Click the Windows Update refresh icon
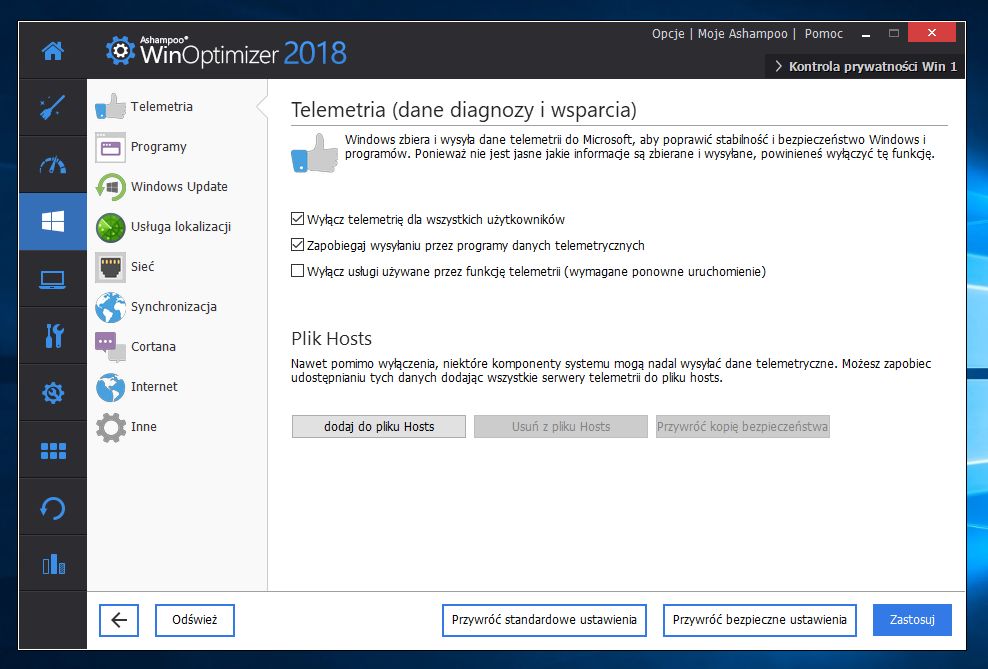 110,187
